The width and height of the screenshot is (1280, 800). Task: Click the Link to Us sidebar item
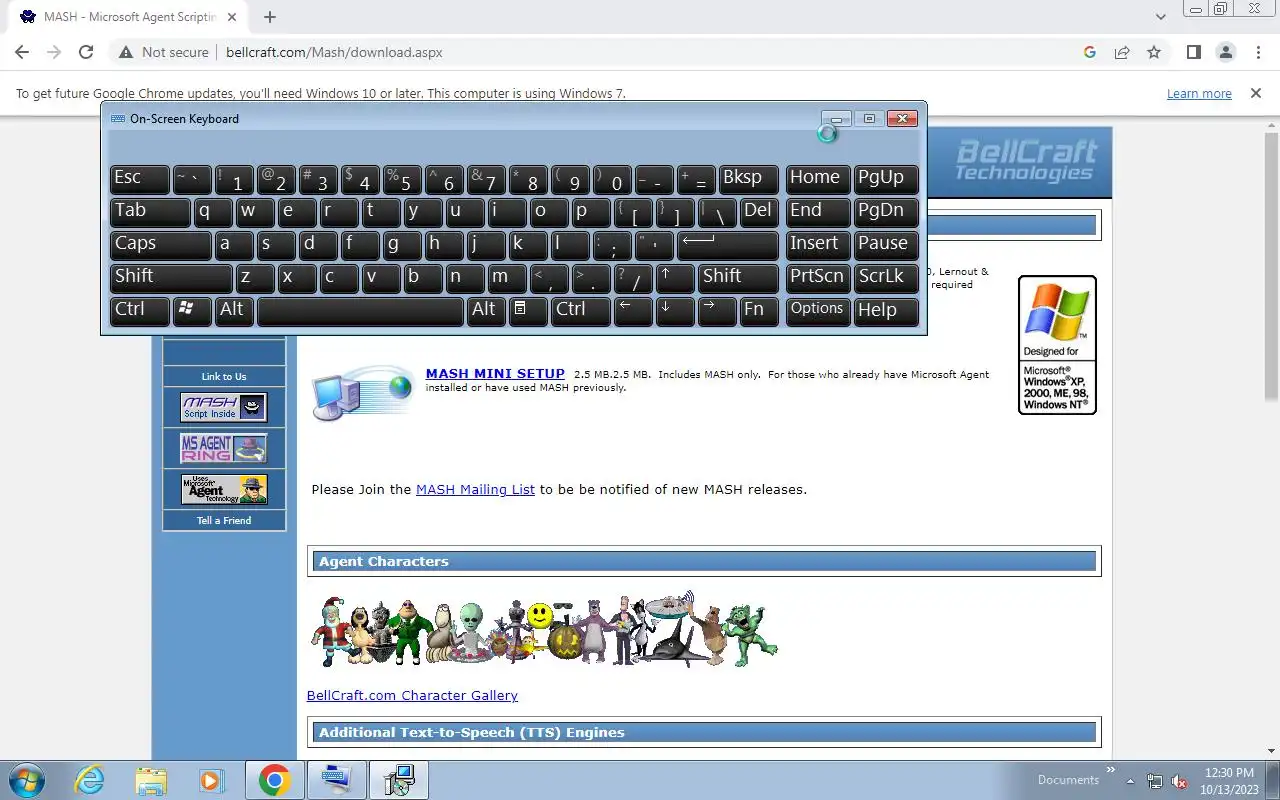[224, 376]
